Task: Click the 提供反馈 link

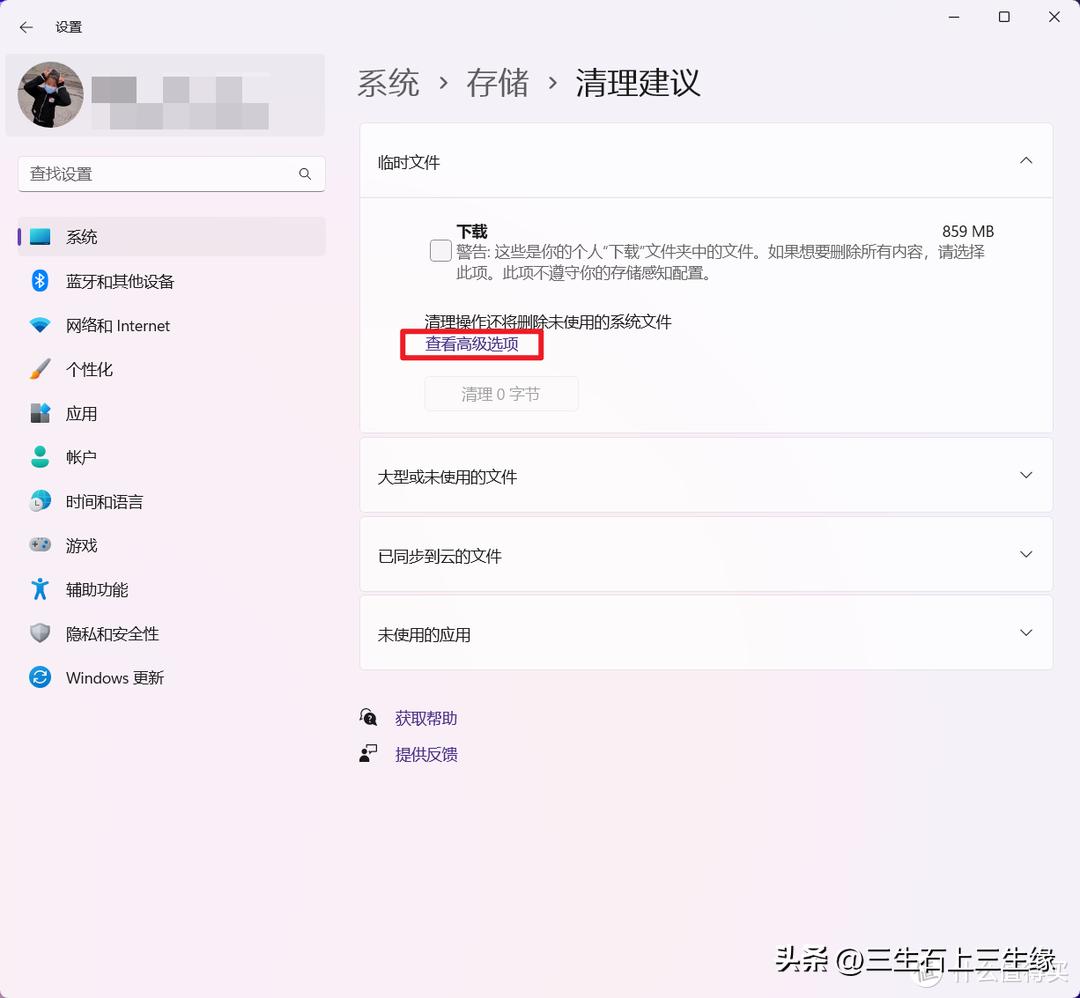Action: [x=426, y=754]
